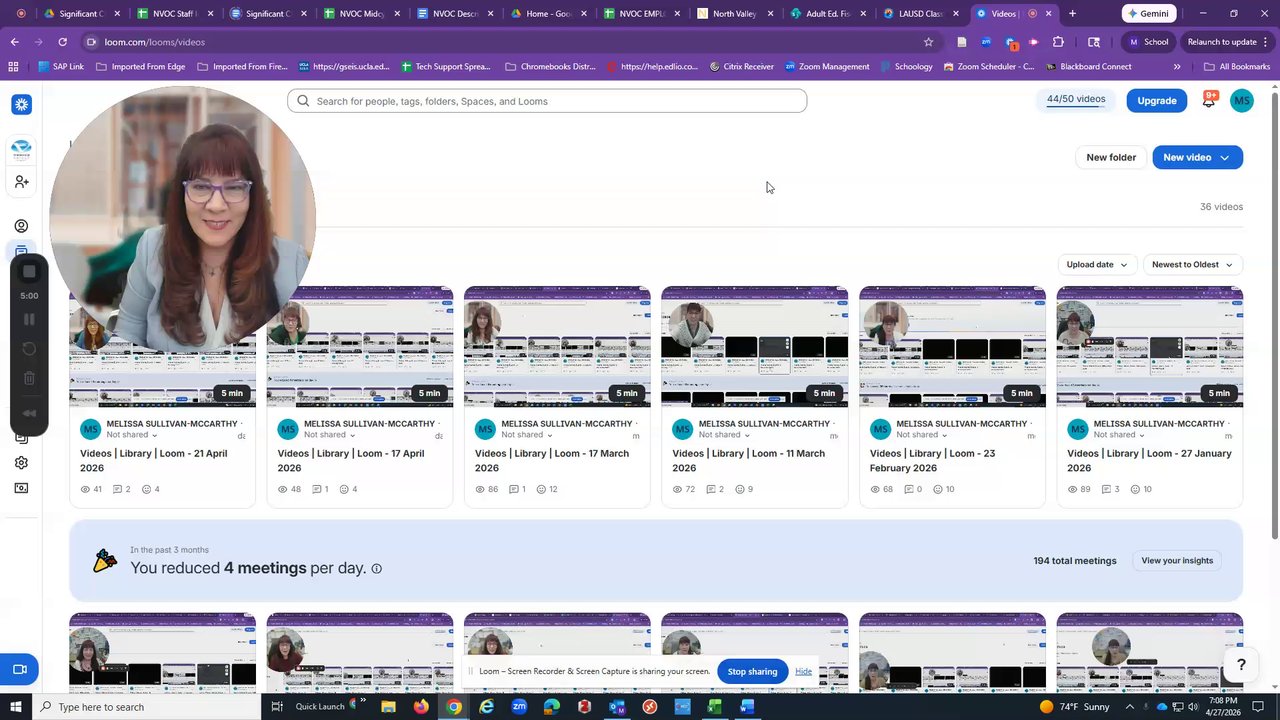Click the info icon beside meetings per day

376,569
